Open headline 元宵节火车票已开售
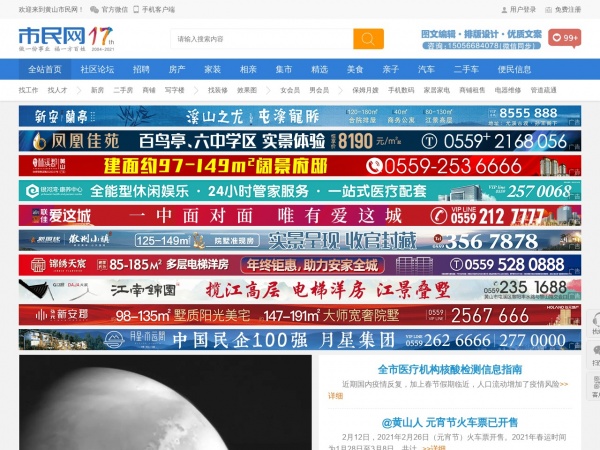This screenshot has width=600, height=450. pos(450,423)
